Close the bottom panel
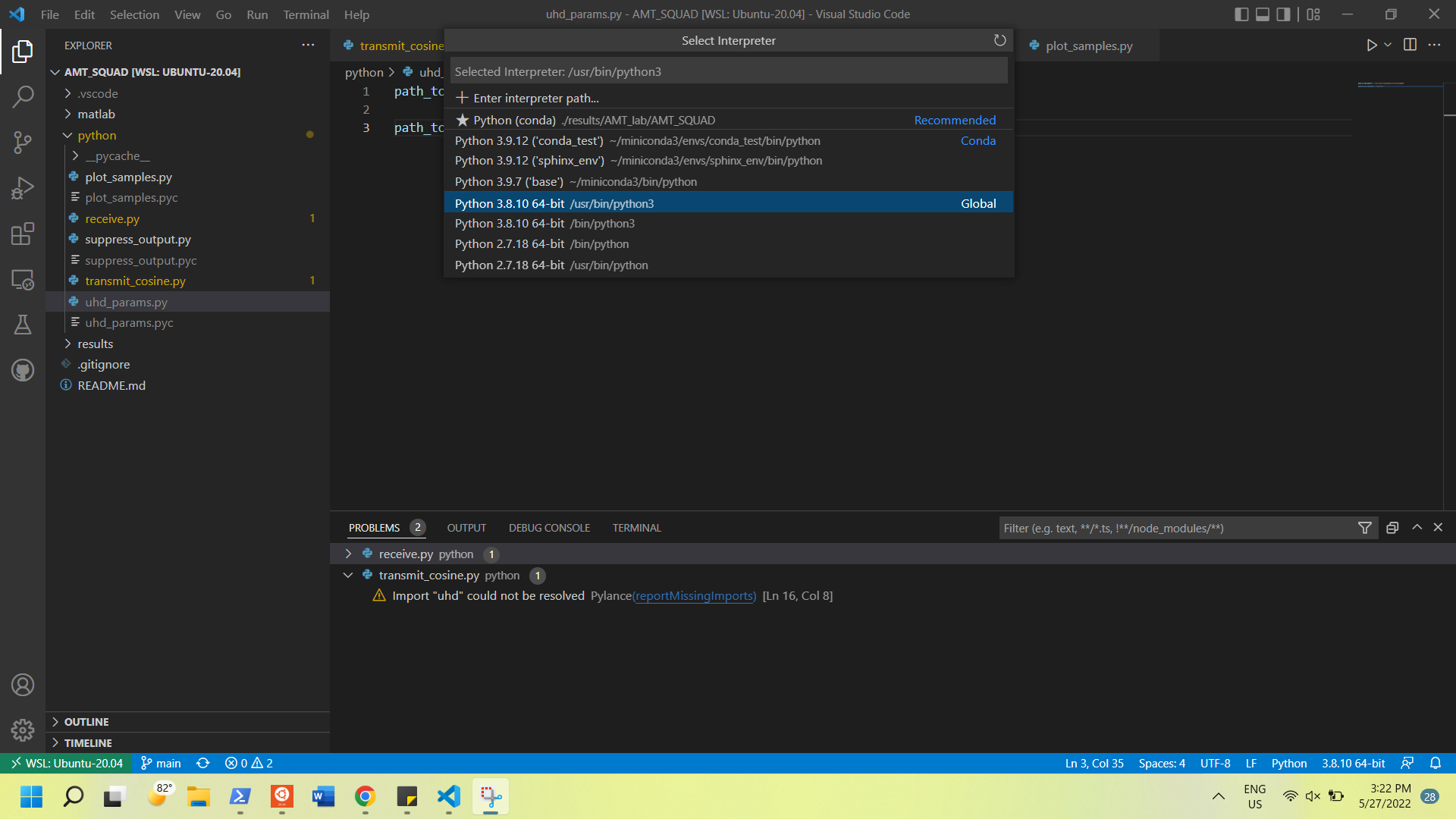Viewport: 1456px width, 819px height. tap(1438, 527)
